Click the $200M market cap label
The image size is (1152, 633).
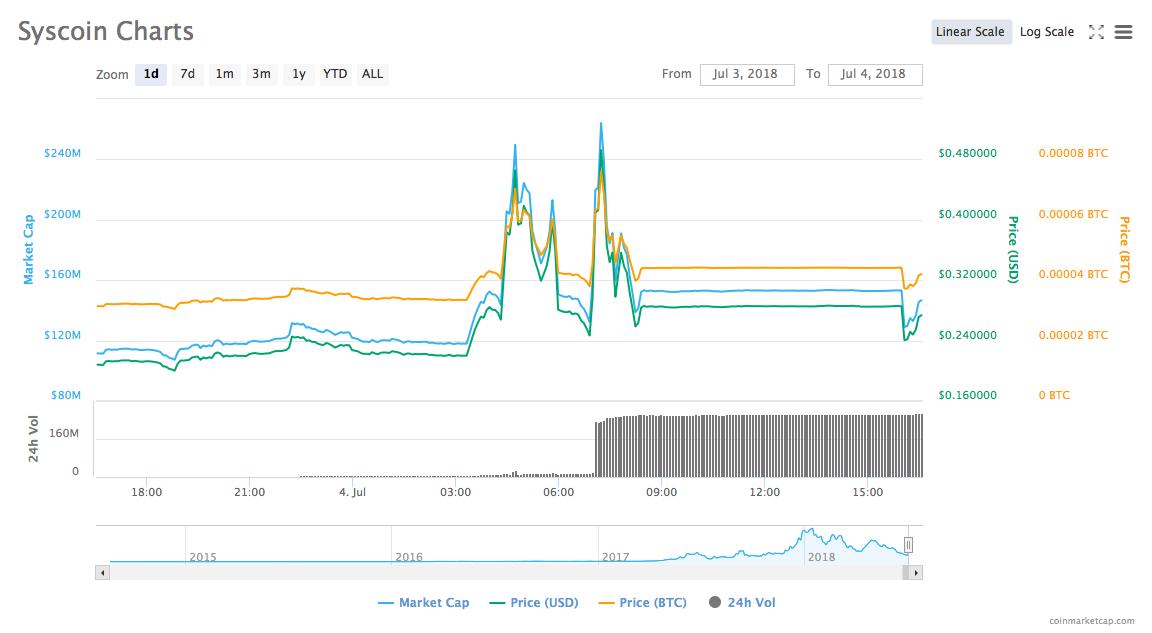click(62, 214)
